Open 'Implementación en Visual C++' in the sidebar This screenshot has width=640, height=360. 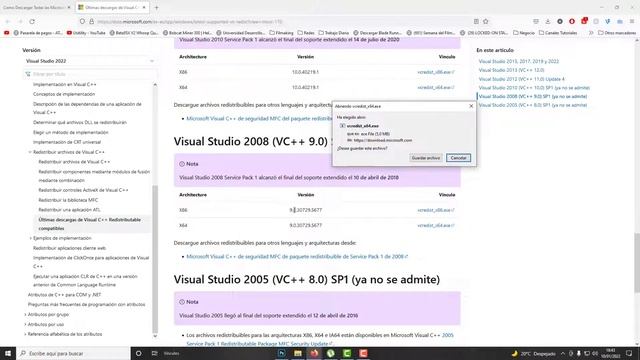pos(64,84)
